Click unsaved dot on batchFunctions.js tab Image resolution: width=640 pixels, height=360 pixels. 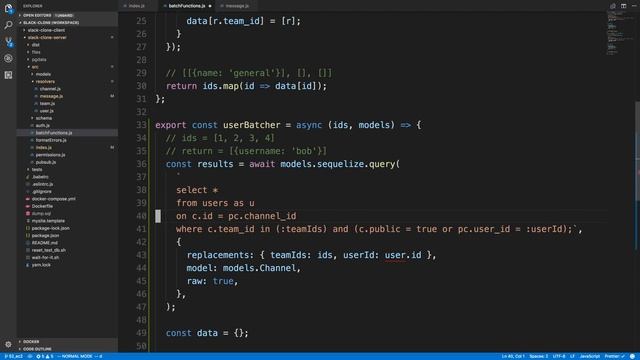210,6
